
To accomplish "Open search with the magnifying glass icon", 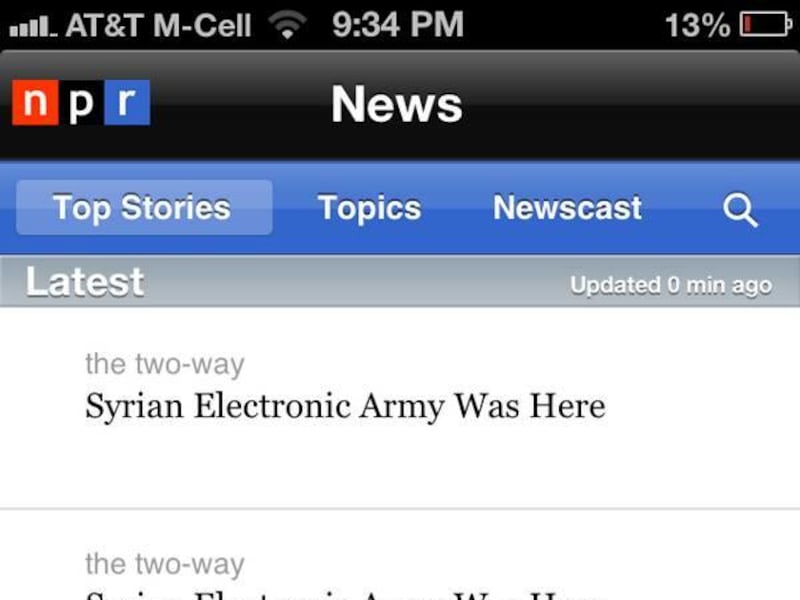I will [740, 209].
